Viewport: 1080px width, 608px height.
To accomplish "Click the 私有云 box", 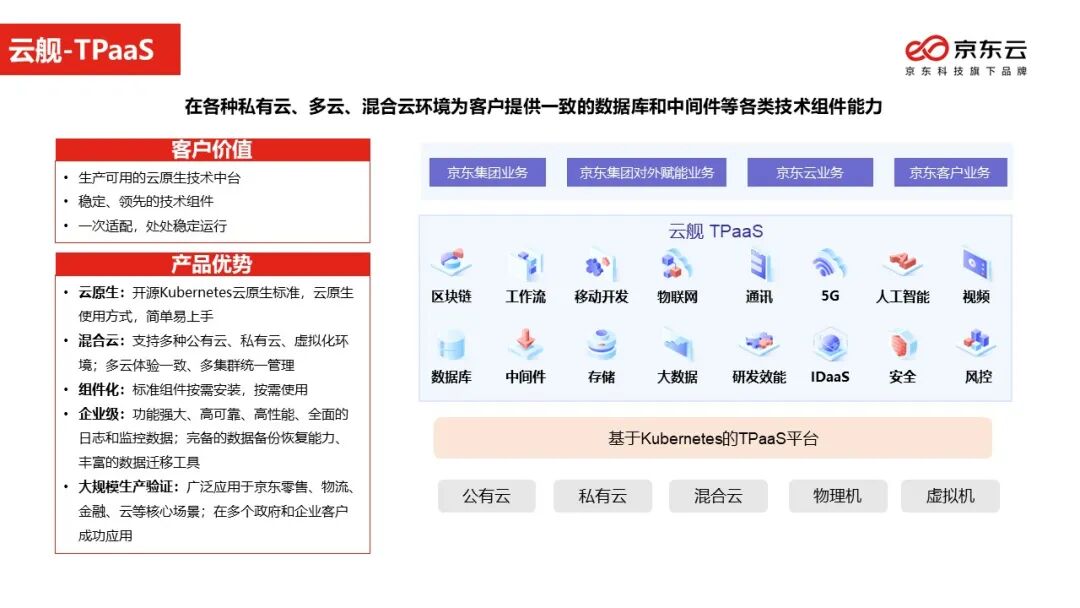I will (x=603, y=496).
